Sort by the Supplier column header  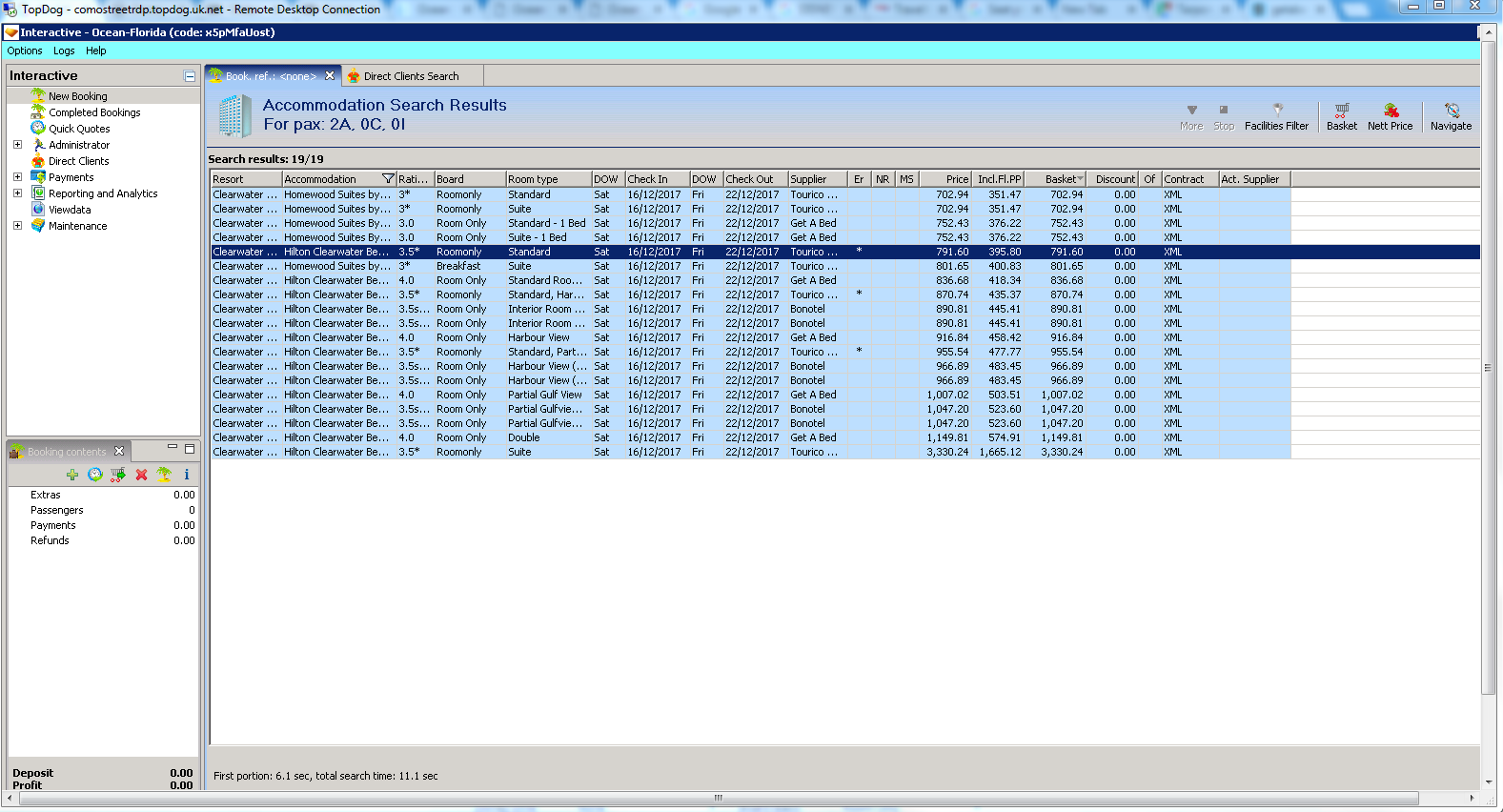tap(818, 179)
